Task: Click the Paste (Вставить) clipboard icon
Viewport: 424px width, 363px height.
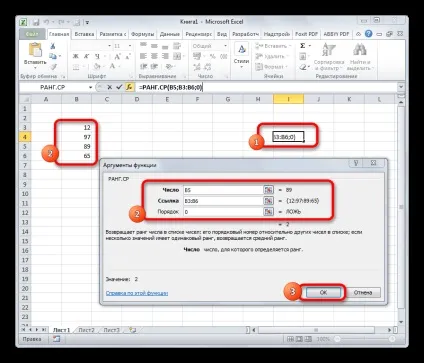Action: click(x=35, y=50)
